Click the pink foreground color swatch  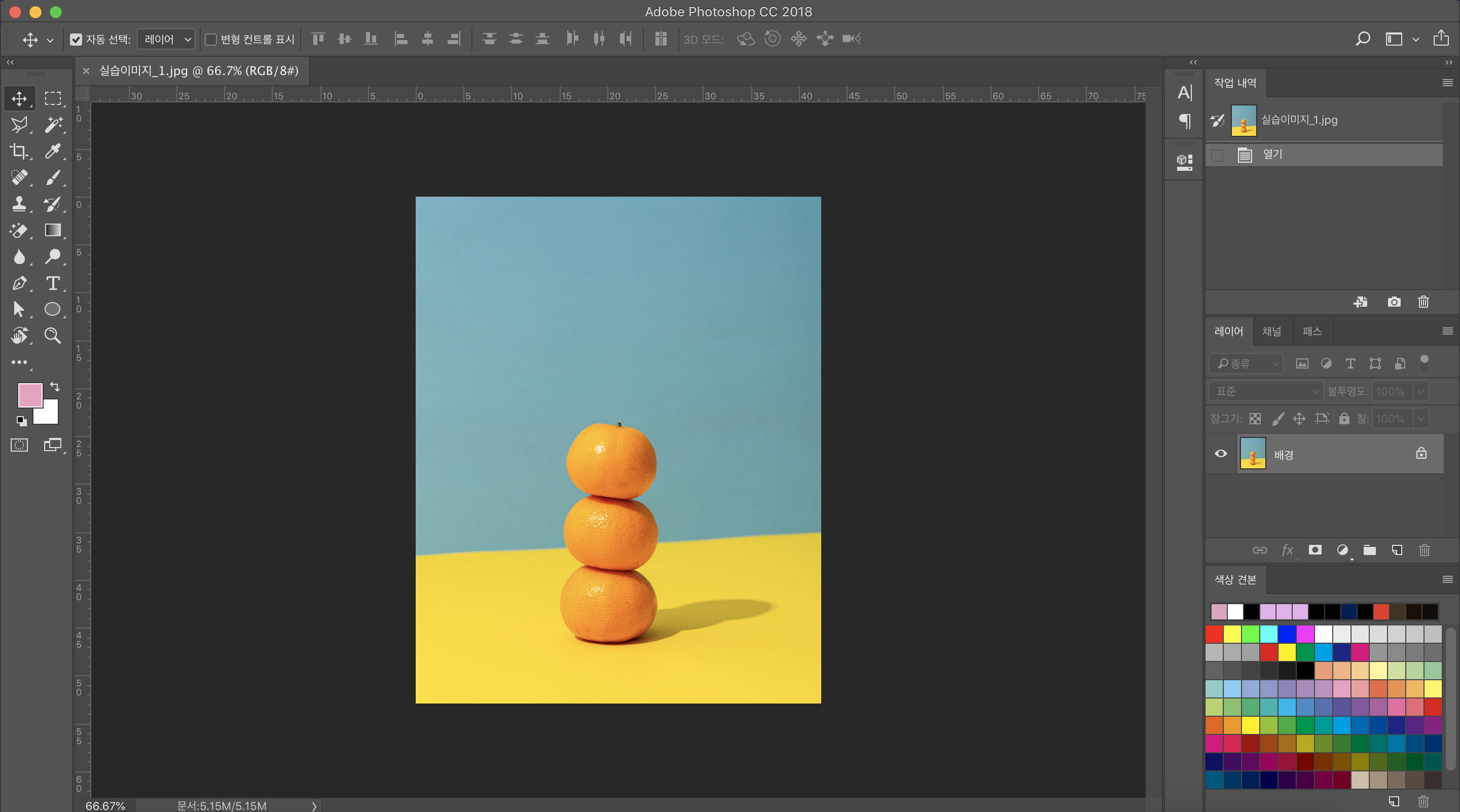pyautogui.click(x=29, y=394)
